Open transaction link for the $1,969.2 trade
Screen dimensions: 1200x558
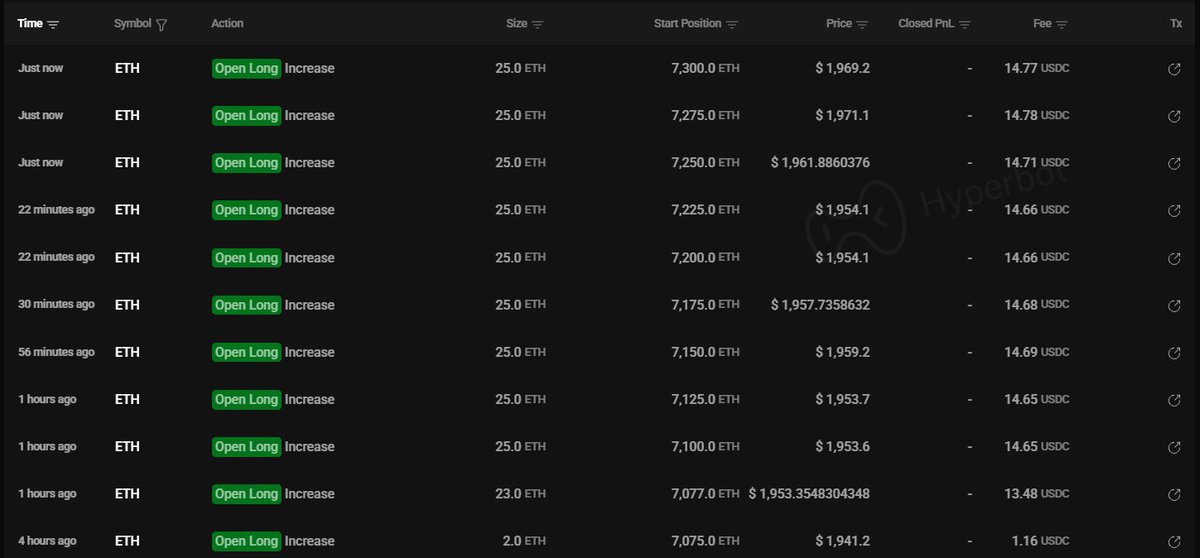point(1175,69)
